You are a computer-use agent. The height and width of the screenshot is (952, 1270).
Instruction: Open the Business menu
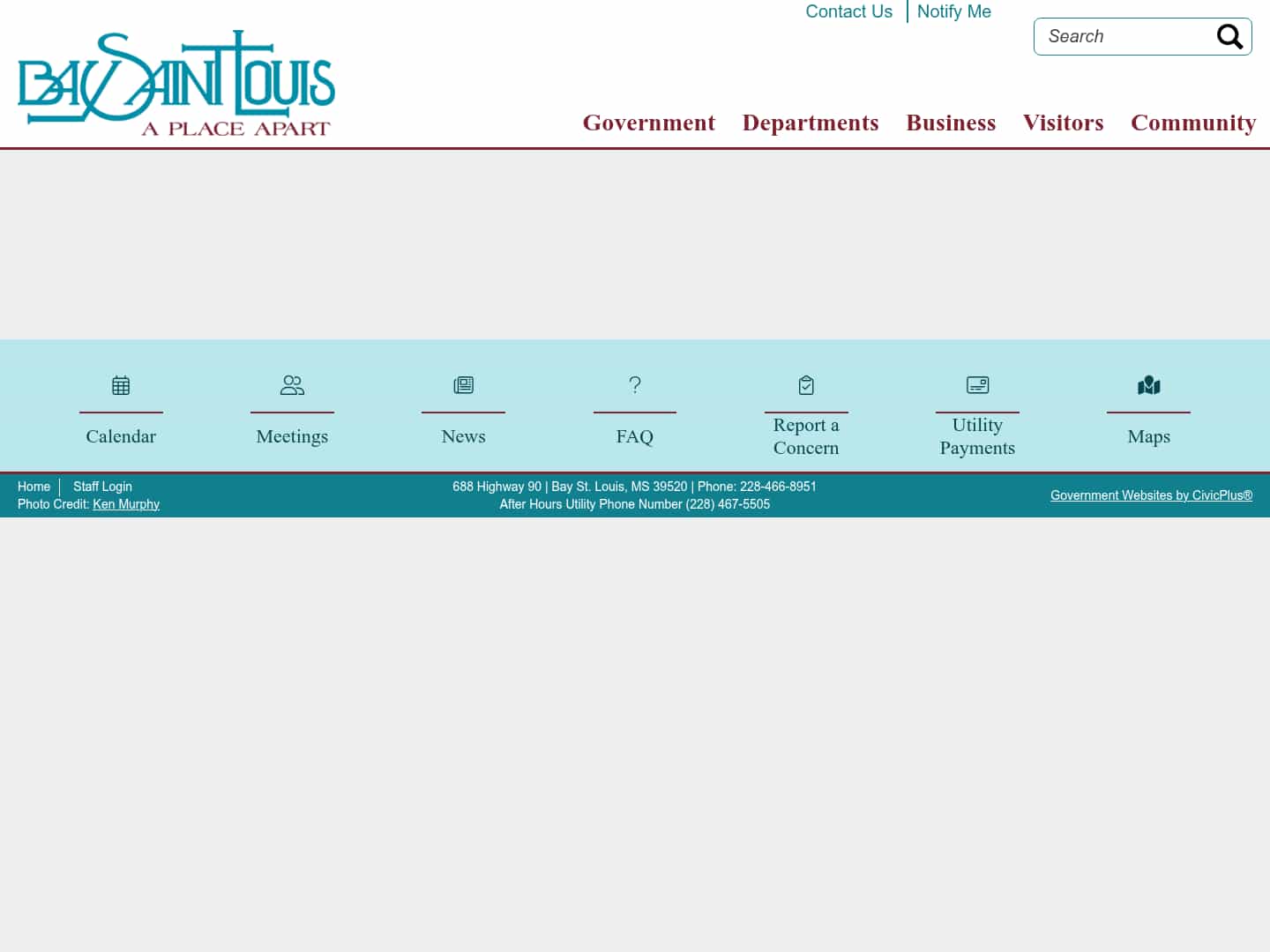point(951,123)
